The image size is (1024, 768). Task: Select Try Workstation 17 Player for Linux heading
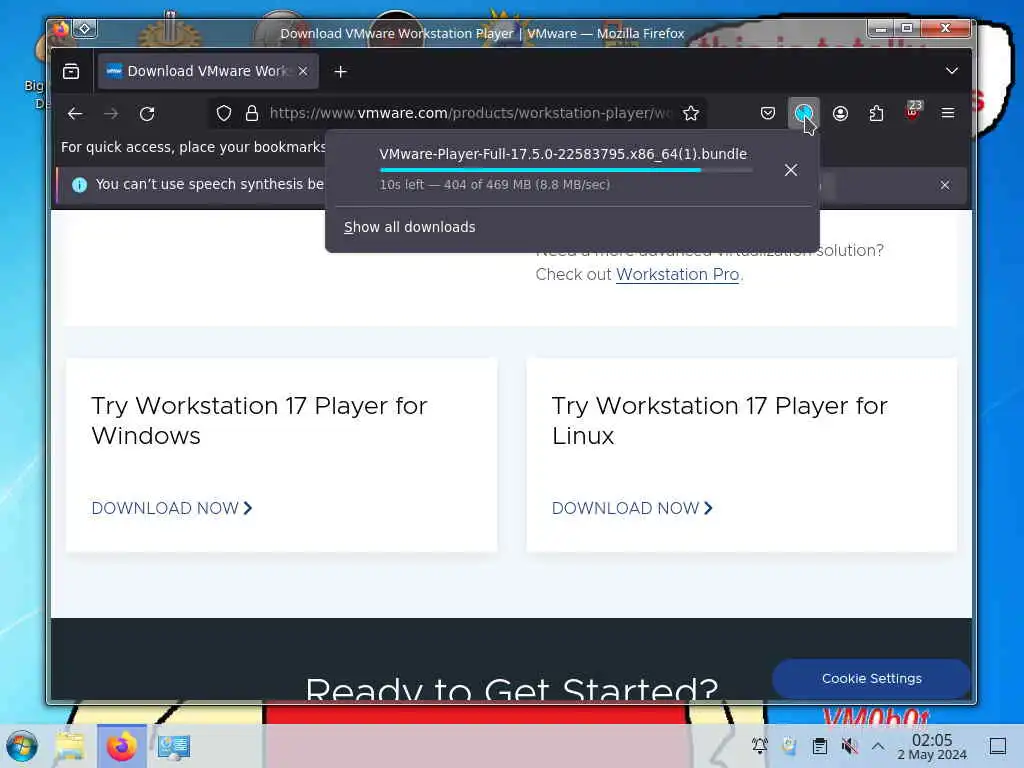720,421
